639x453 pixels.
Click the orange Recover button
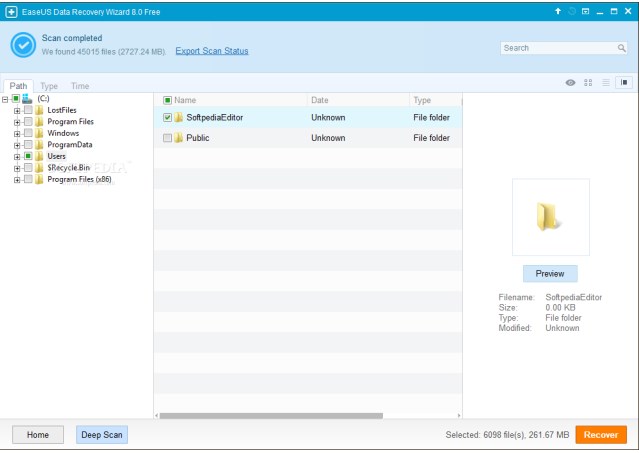pyautogui.click(x=601, y=435)
